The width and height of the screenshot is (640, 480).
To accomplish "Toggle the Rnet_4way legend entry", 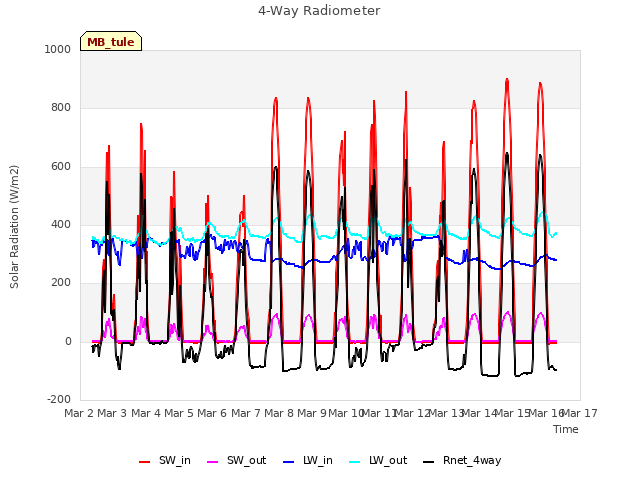I will [x=462, y=461].
